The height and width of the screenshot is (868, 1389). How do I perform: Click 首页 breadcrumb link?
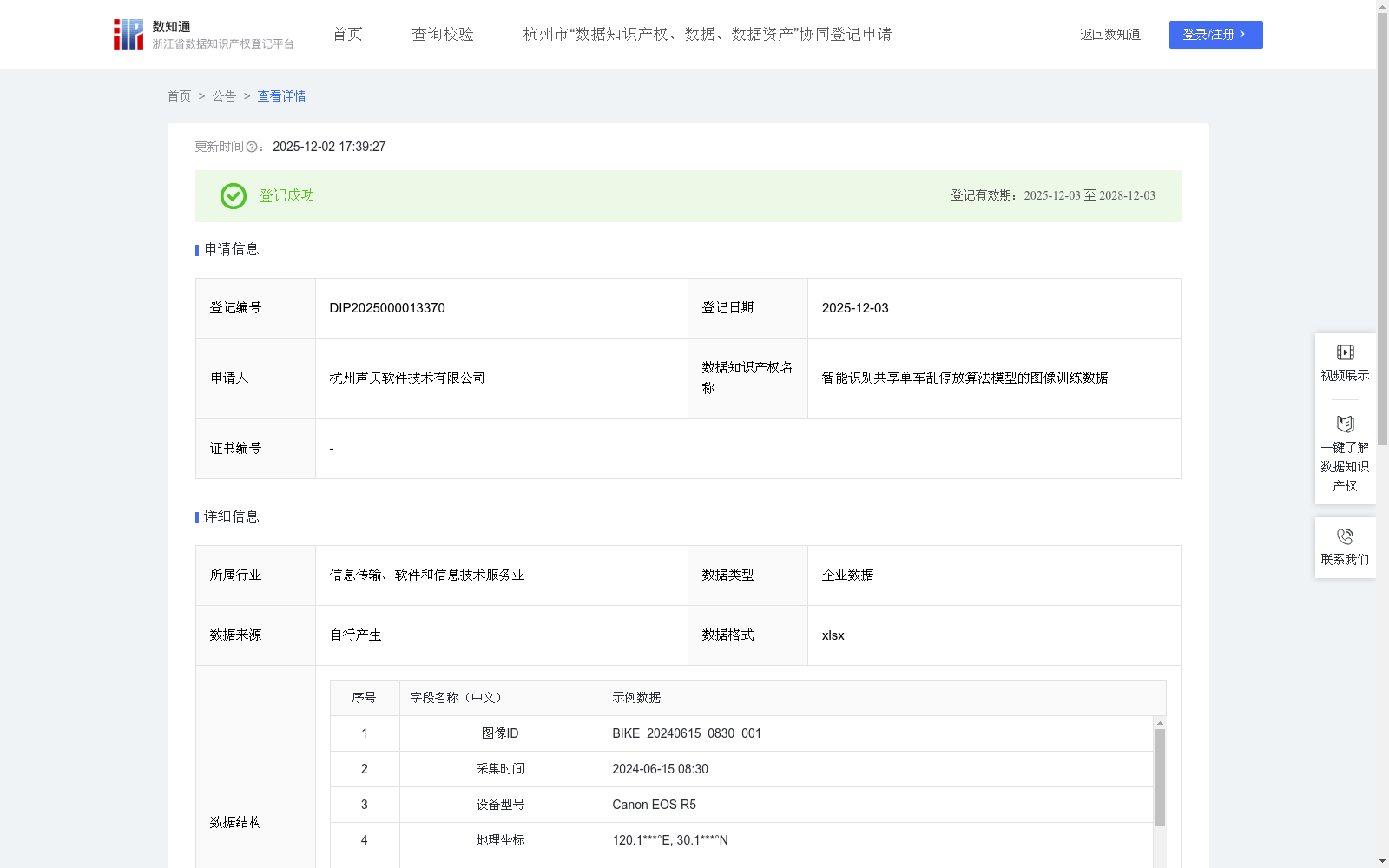pyautogui.click(x=179, y=96)
